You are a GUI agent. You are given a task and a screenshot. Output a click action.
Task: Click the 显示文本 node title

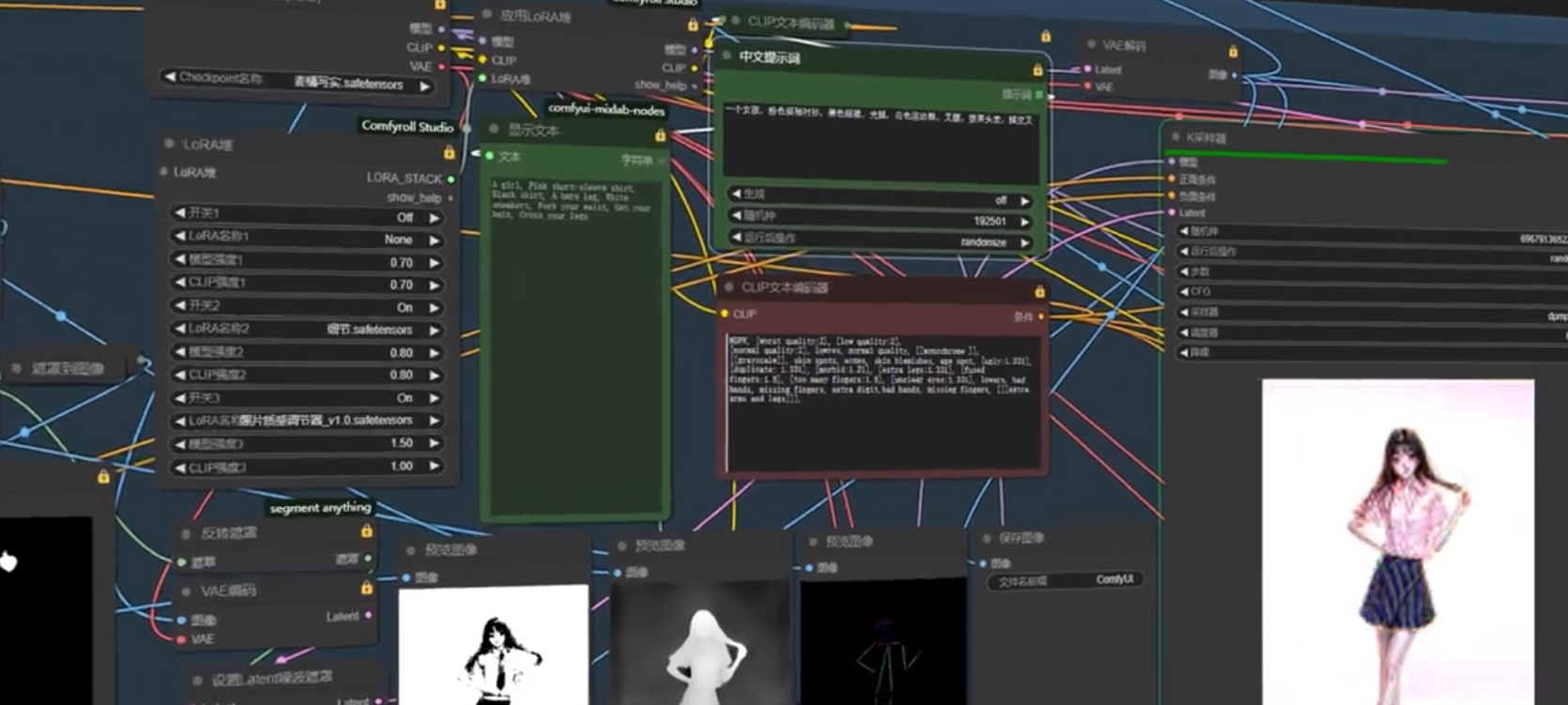pyautogui.click(x=534, y=130)
